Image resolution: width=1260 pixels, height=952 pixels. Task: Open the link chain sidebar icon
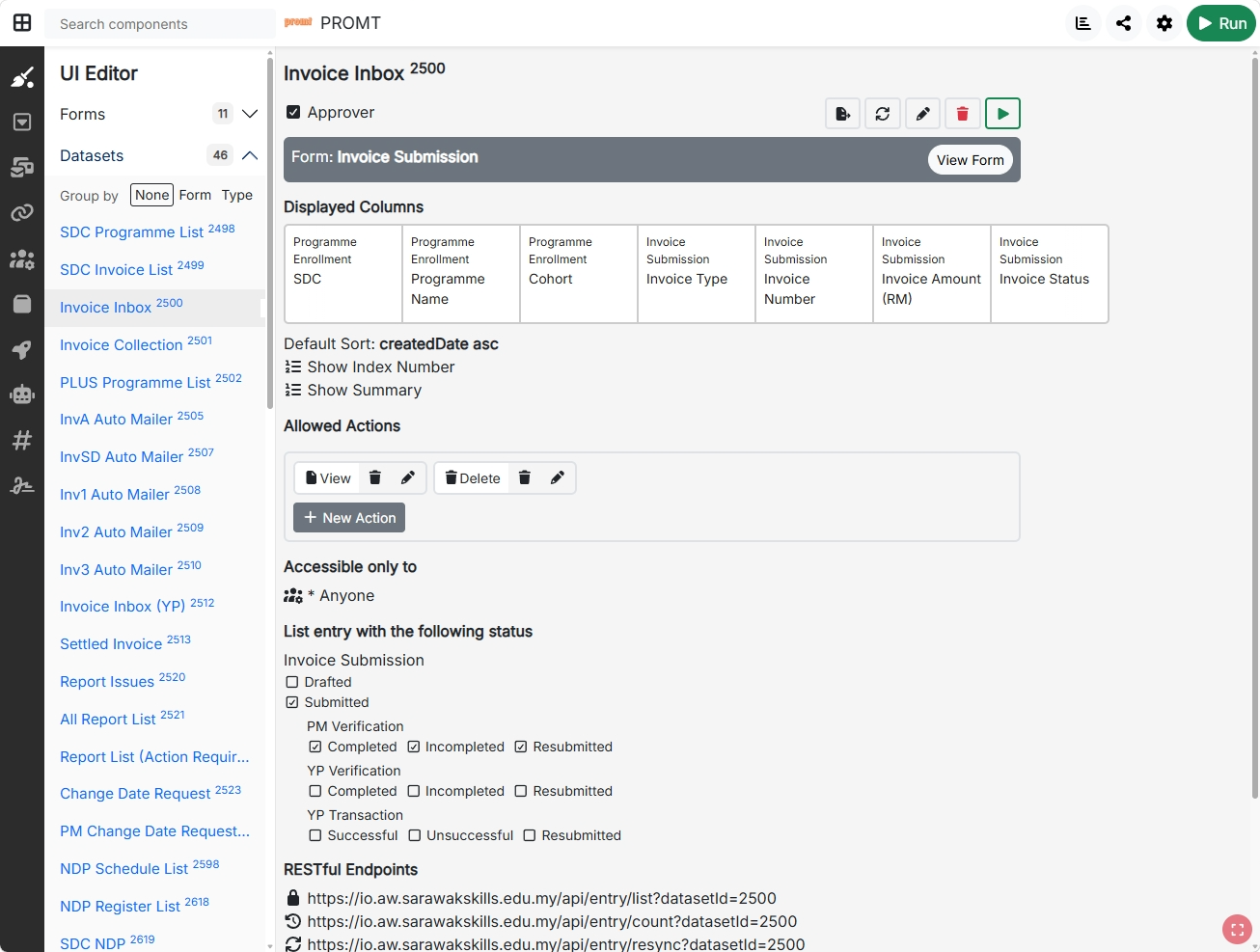point(22,212)
